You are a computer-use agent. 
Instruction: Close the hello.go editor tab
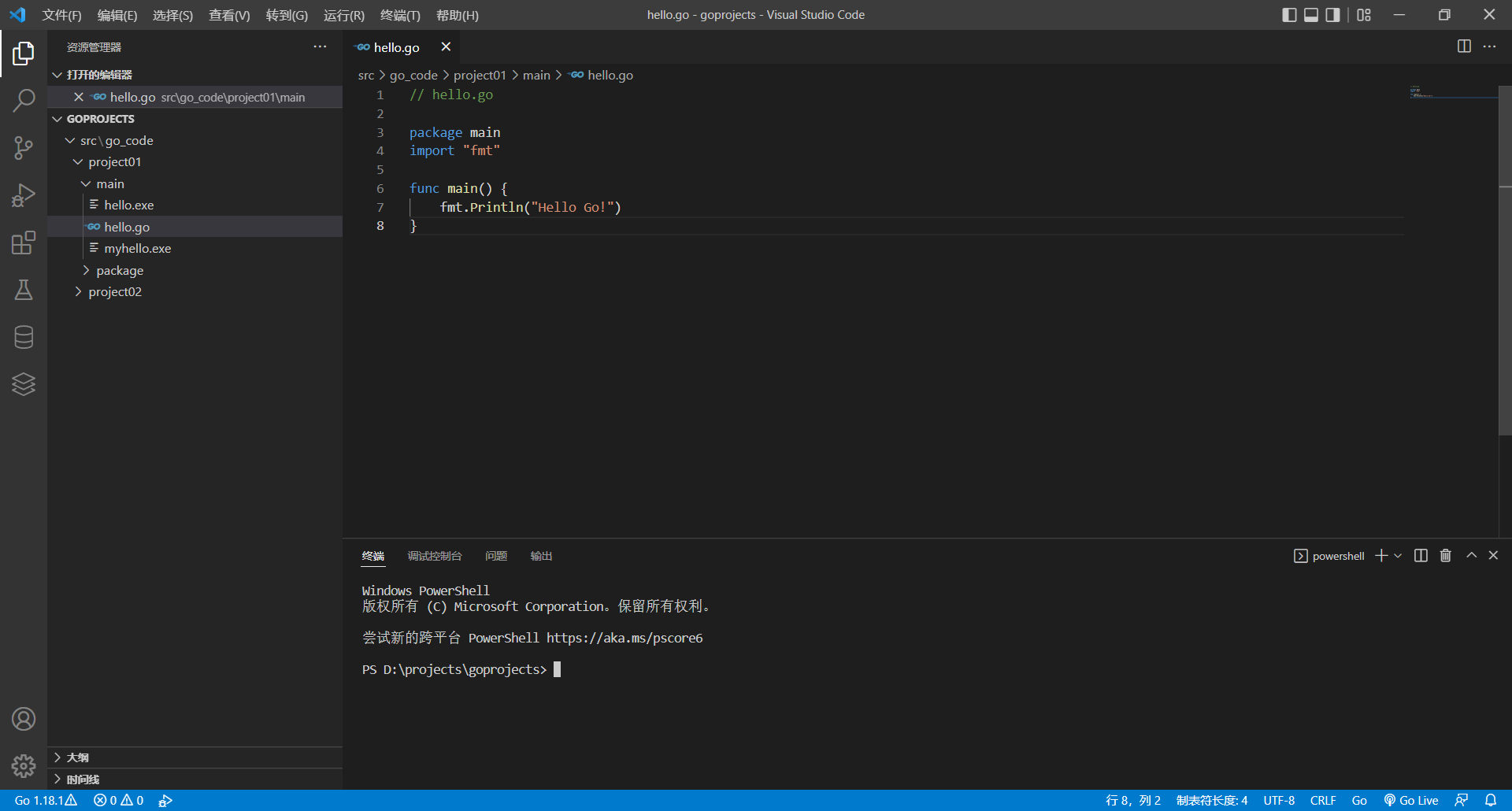(446, 47)
